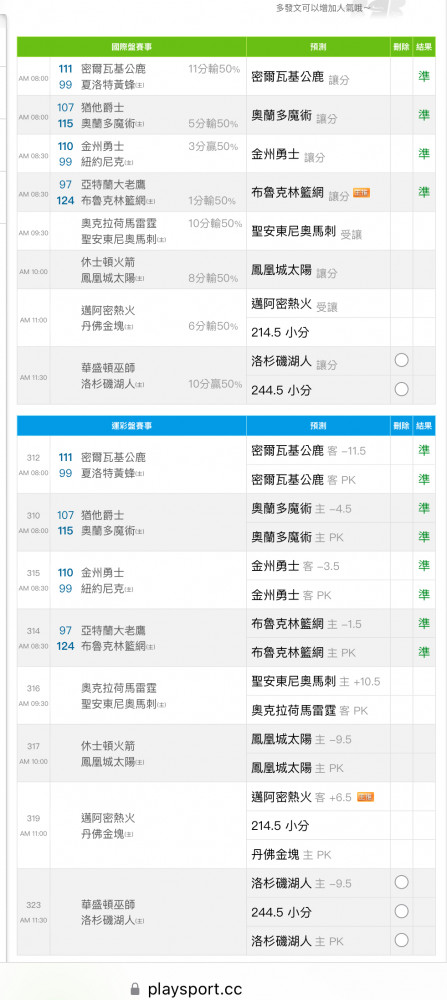Click the 刪除 header in 運彩盤 table
Image resolution: width=447 pixels, height=1000 pixels.
pos(401,425)
